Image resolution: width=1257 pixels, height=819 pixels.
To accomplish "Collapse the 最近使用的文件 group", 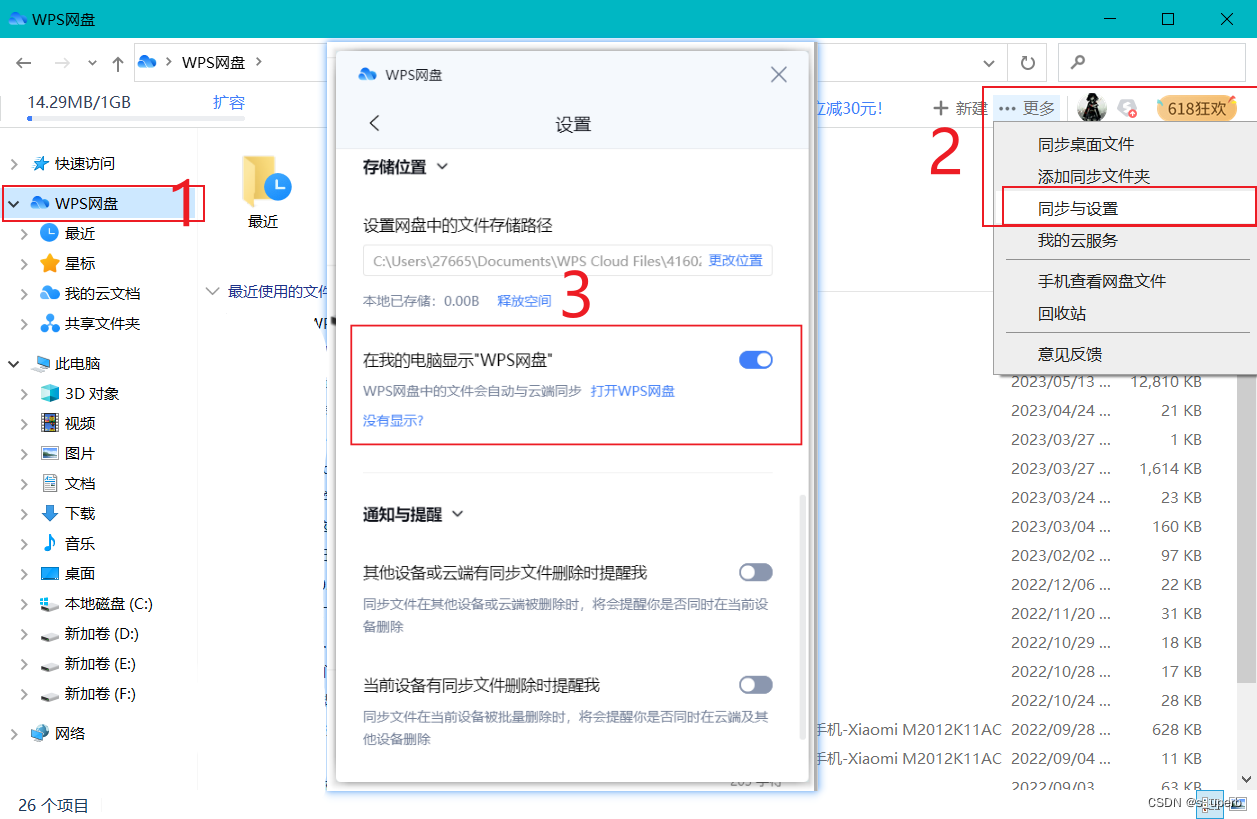I will (212, 291).
